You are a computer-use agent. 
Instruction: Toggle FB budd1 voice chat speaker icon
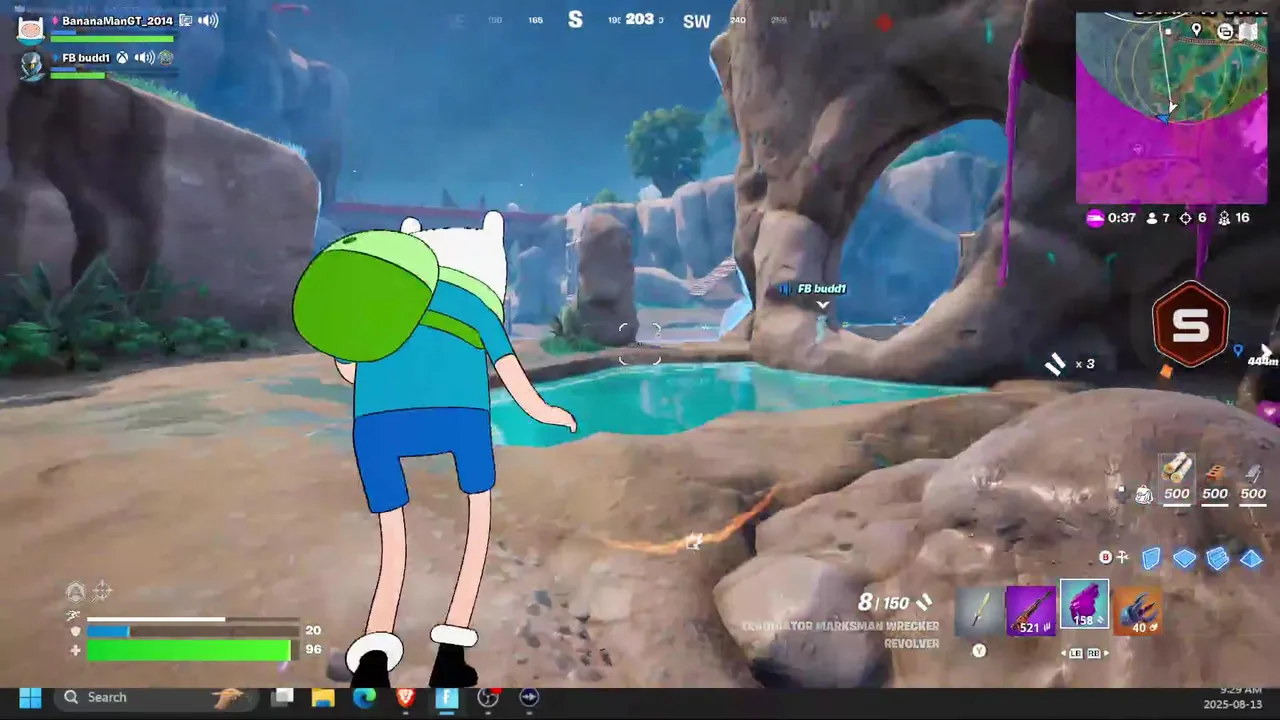[144, 58]
